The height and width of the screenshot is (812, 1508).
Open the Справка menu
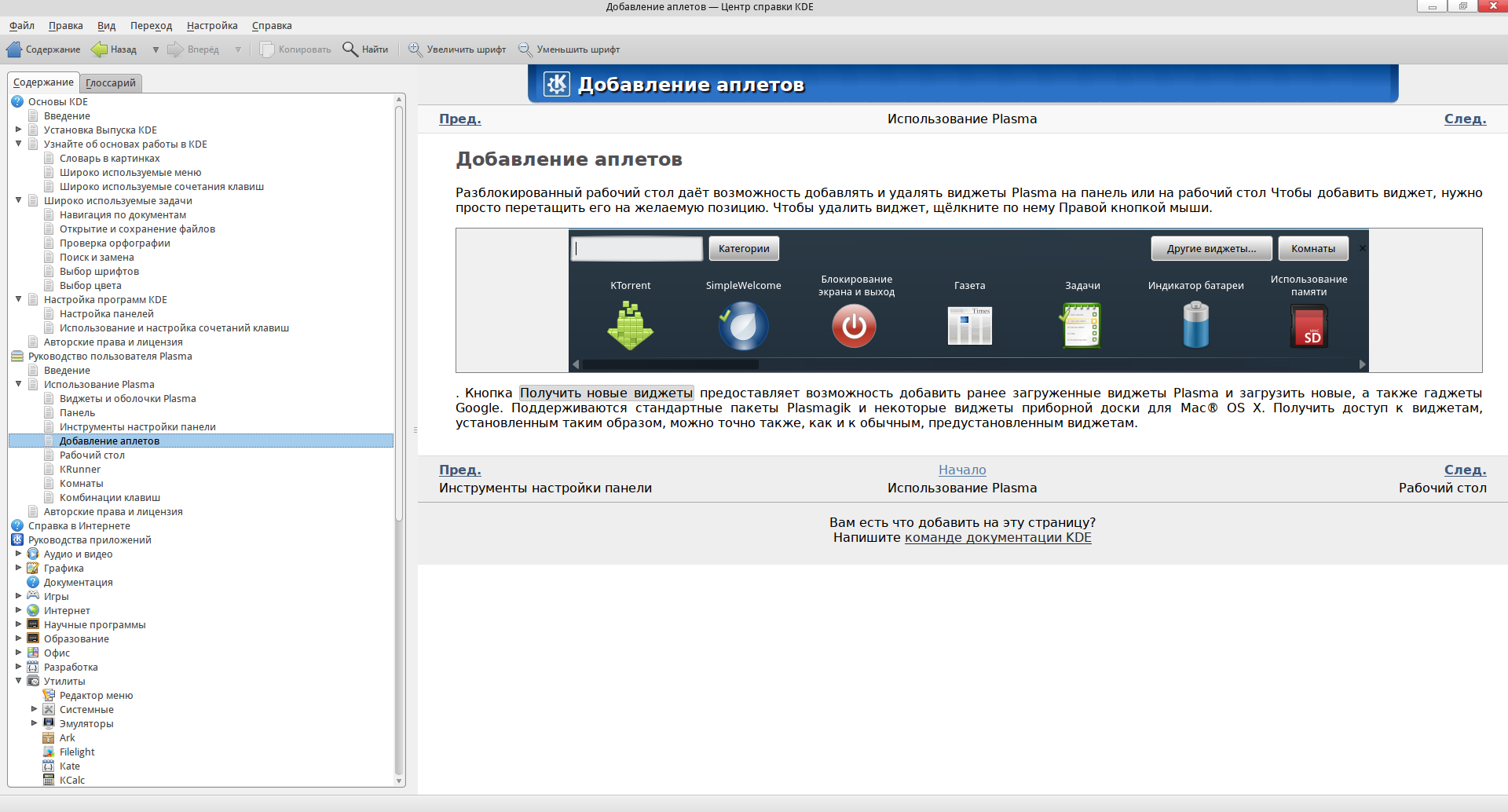[272, 26]
